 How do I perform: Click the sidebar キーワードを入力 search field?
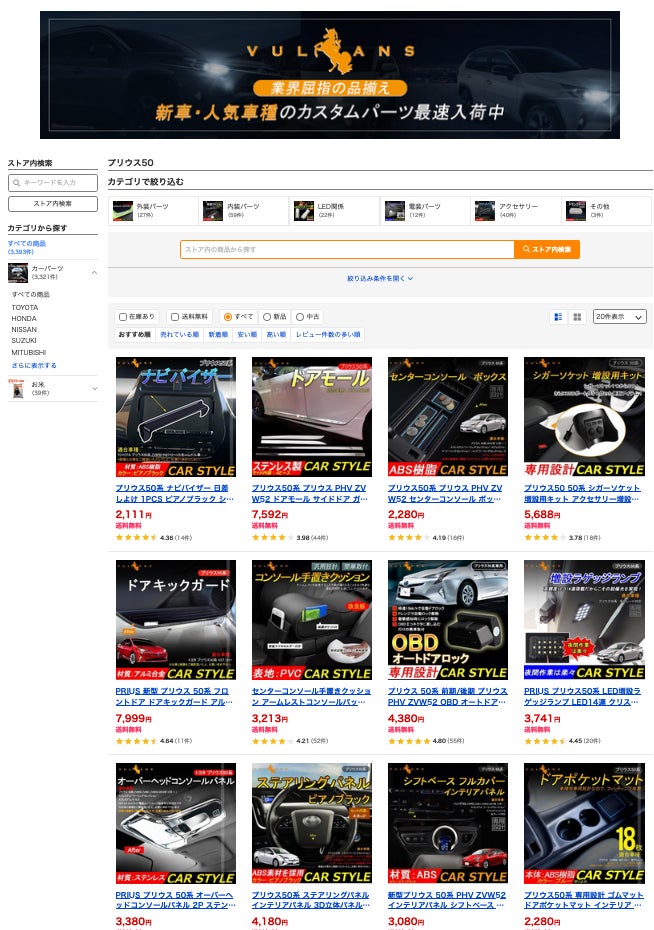53,183
